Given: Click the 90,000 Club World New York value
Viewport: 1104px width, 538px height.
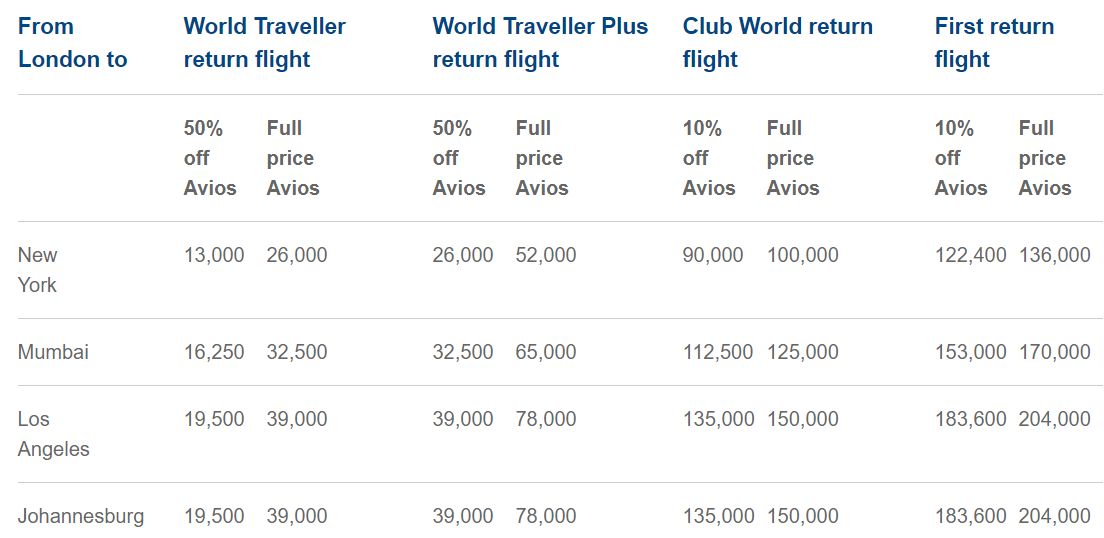Looking at the screenshot, I should tap(713, 255).
